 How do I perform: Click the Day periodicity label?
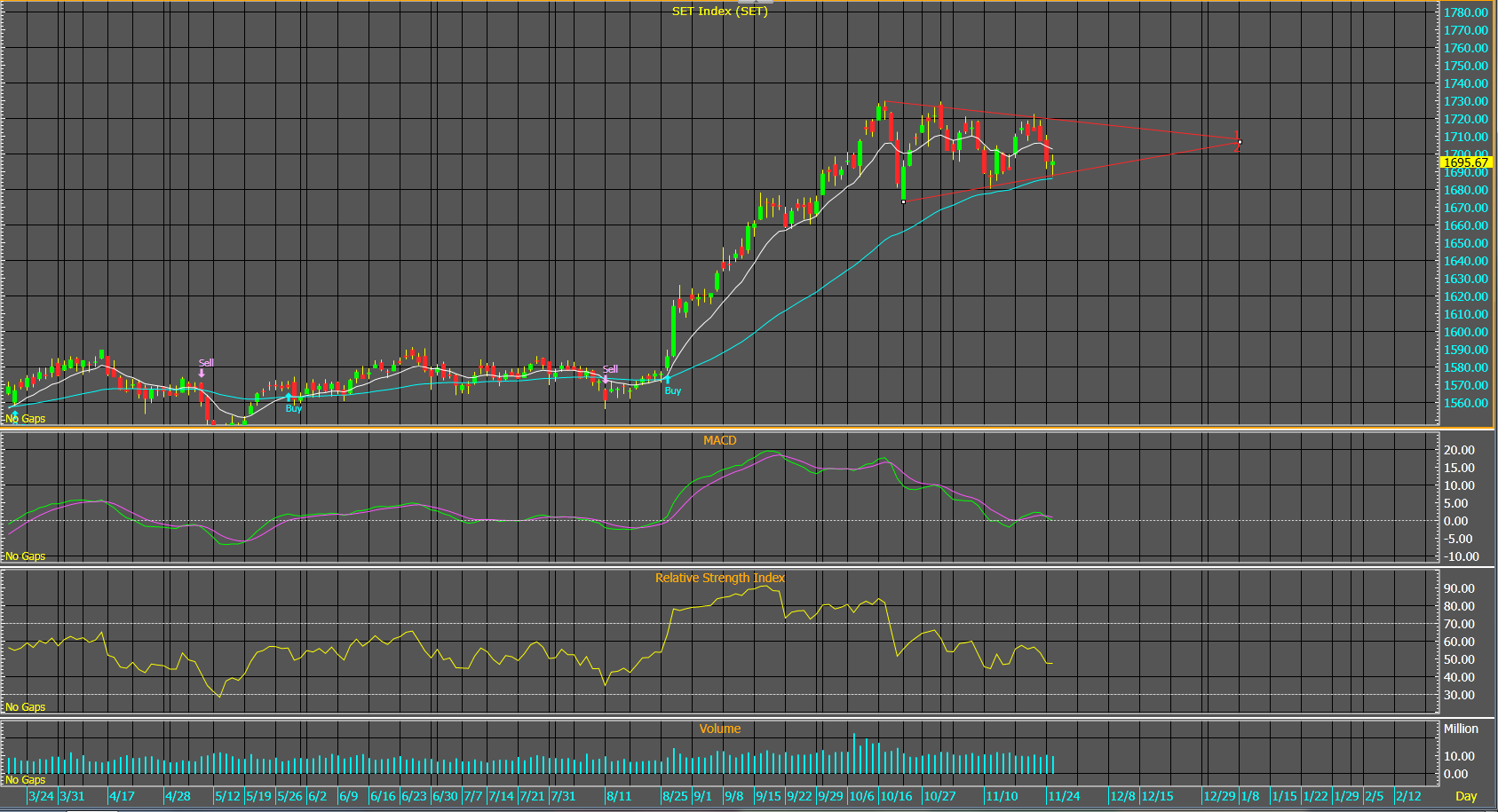[1466, 796]
